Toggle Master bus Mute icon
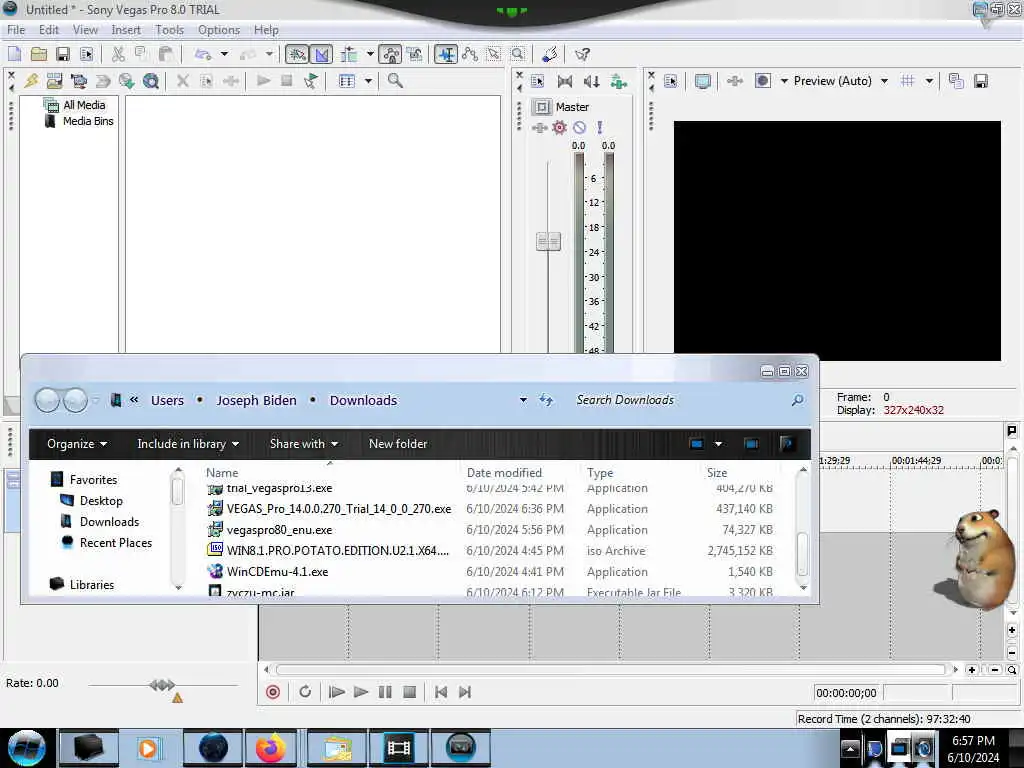The width and height of the screenshot is (1024, 768). click(579, 127)
